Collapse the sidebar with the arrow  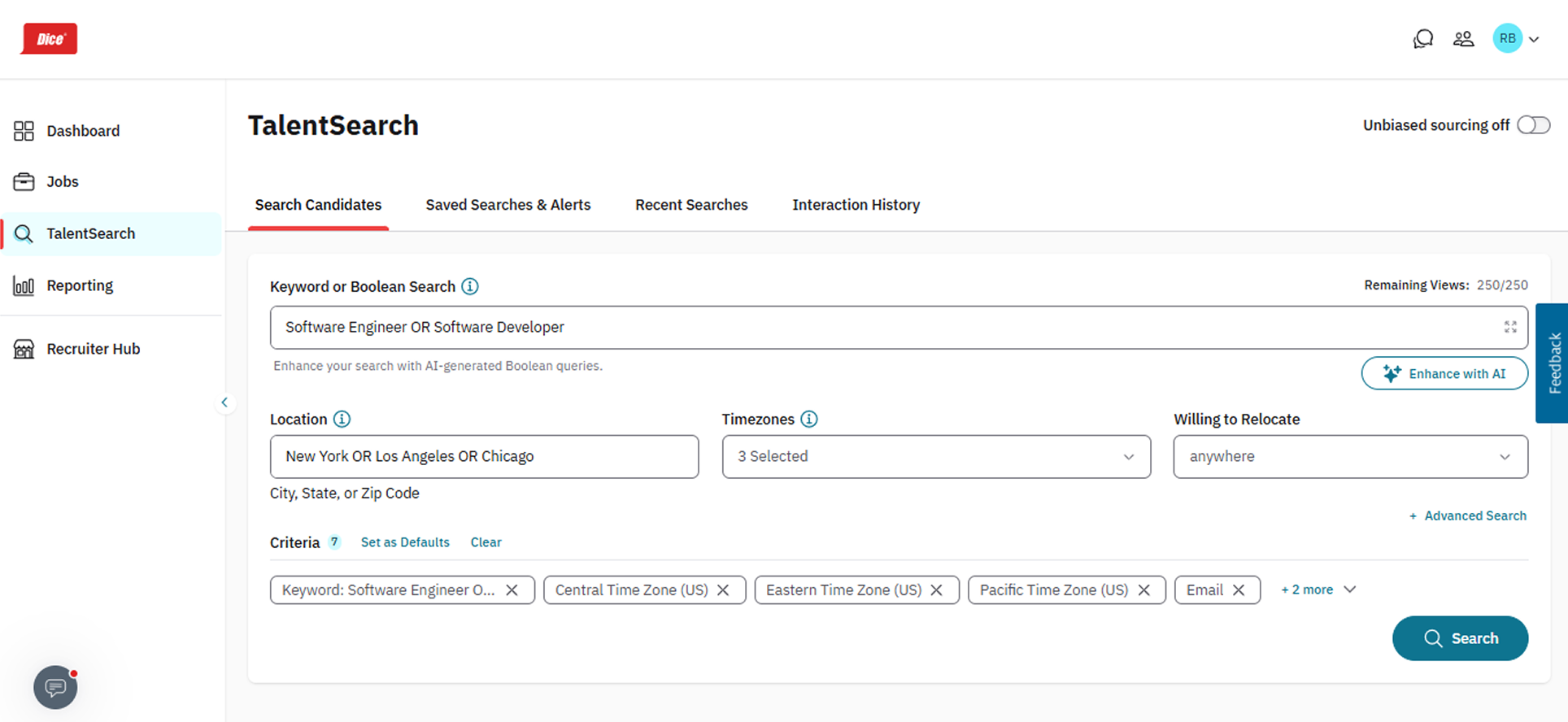pos(224,402)
